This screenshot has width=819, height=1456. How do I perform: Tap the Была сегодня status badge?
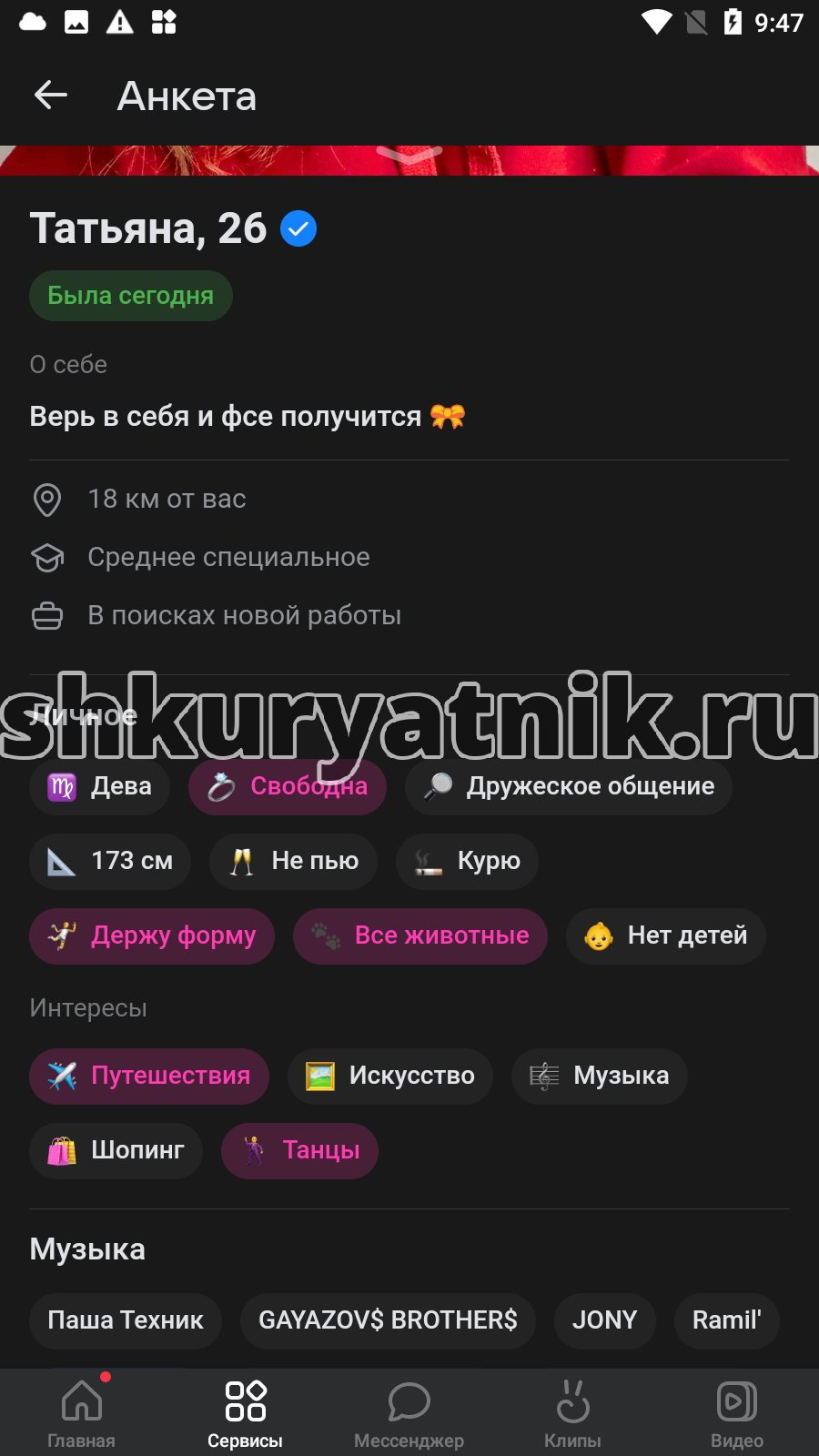click(131, 296)
